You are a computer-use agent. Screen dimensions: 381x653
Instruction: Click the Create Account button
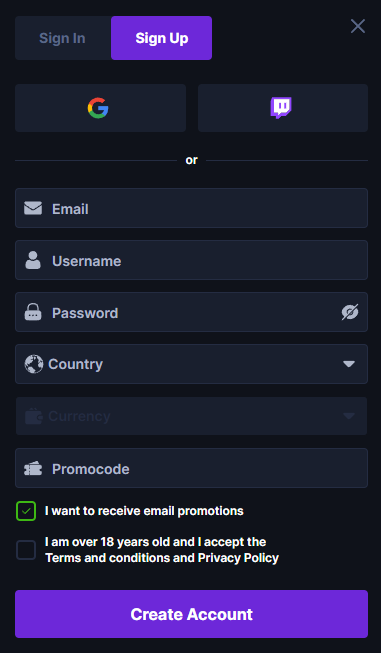192,614
